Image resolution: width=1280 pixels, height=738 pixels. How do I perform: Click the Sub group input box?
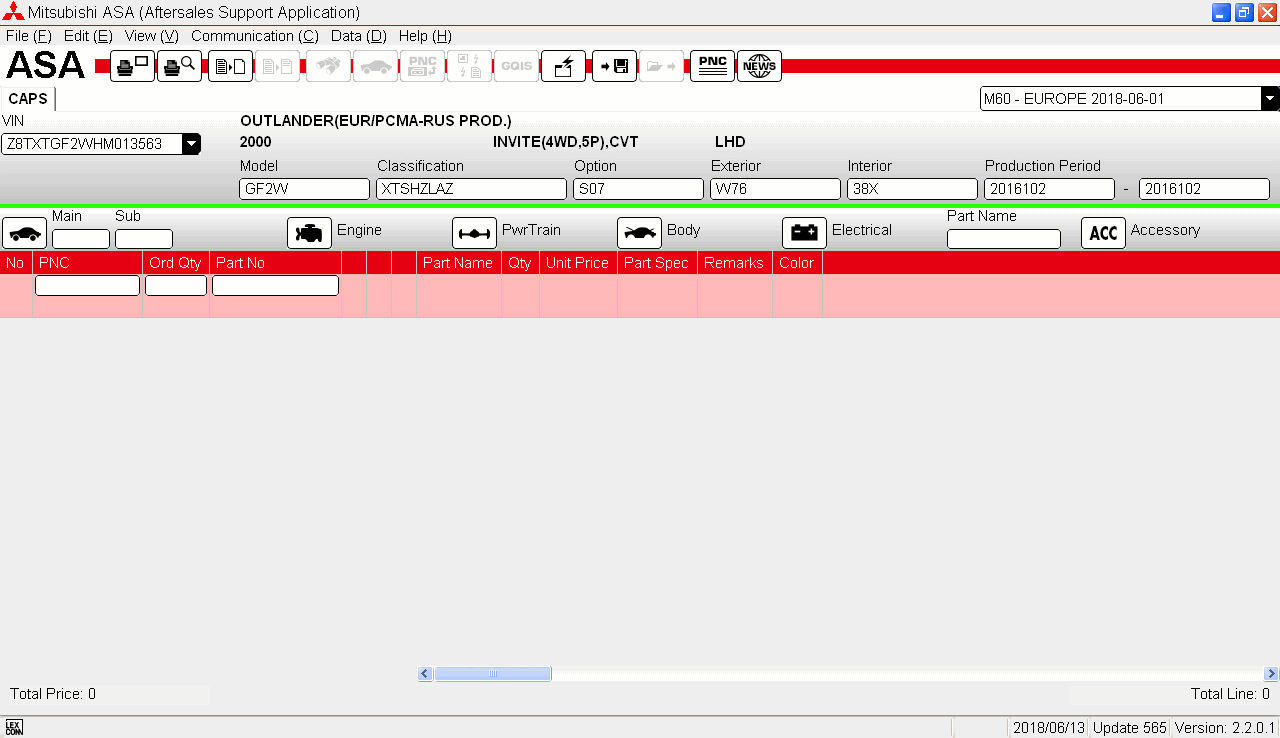tap(144, 239)
